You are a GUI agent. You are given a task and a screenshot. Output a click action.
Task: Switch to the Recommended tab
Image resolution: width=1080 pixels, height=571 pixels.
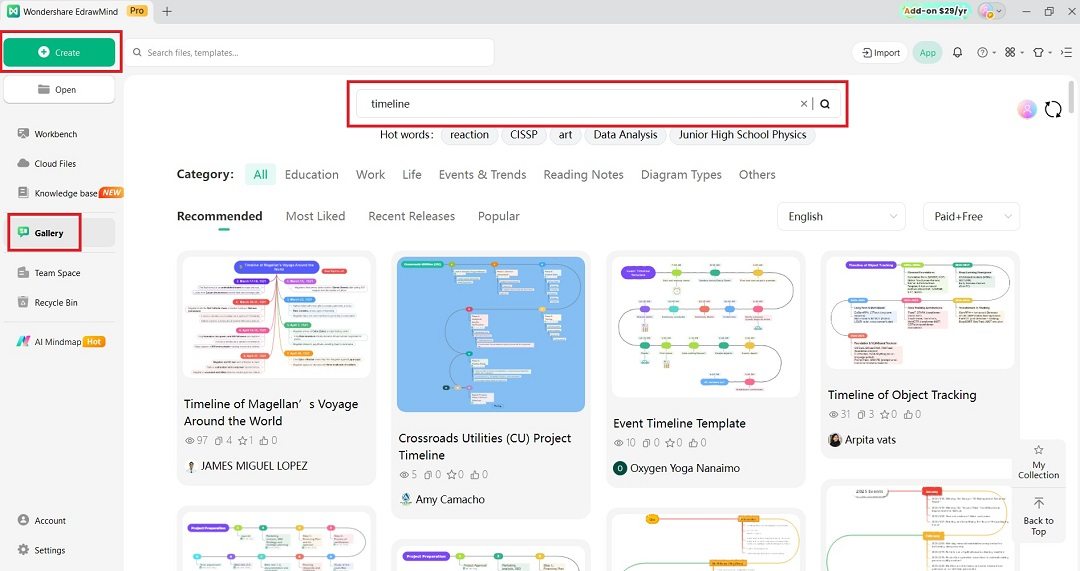(220, 216)
